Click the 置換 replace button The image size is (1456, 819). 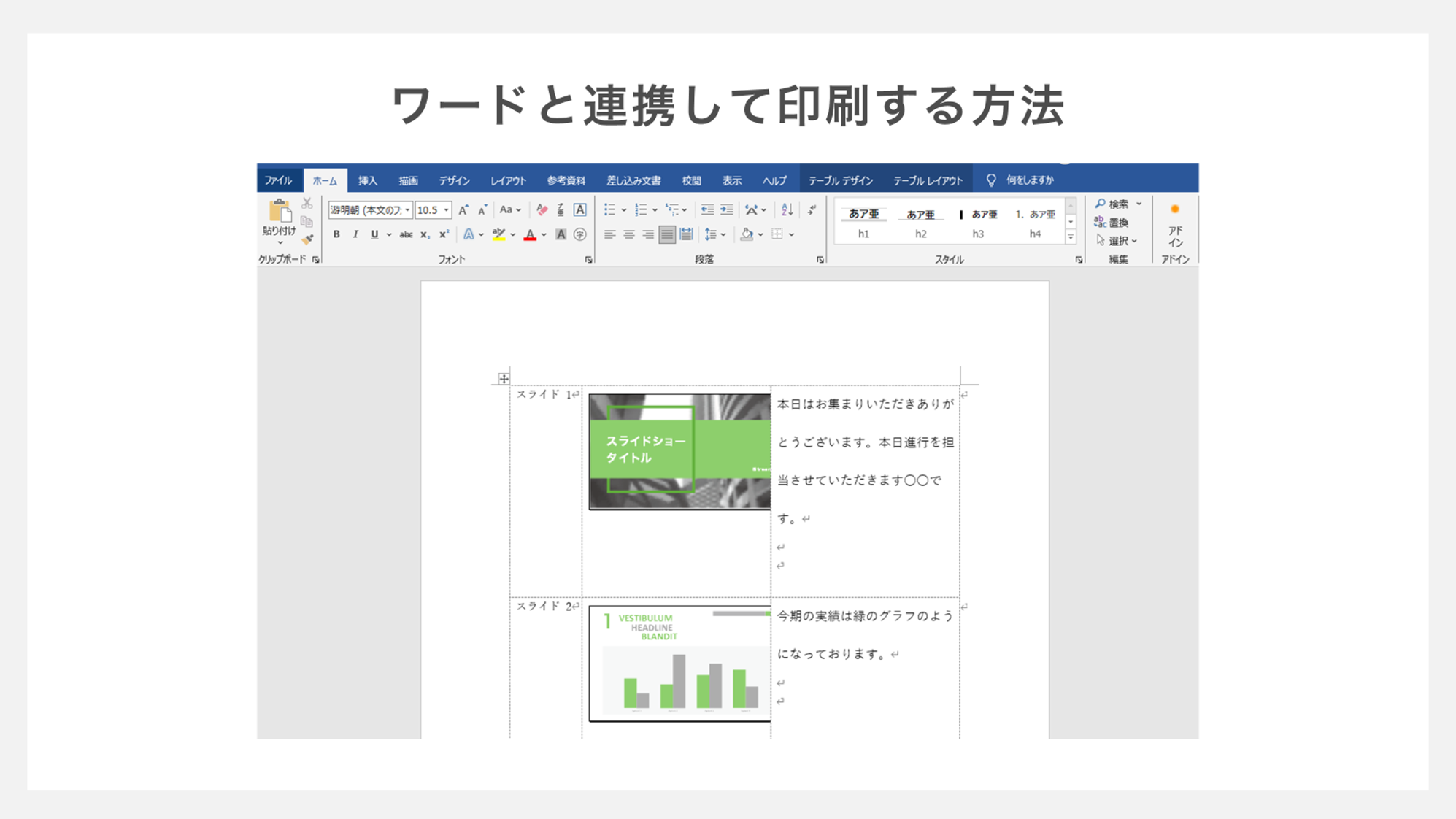click(x=1112, y=223)
